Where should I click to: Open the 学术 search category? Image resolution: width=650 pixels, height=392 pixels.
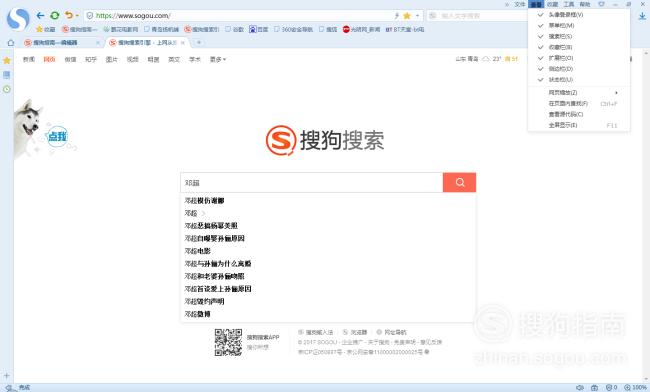pos(194,59)
